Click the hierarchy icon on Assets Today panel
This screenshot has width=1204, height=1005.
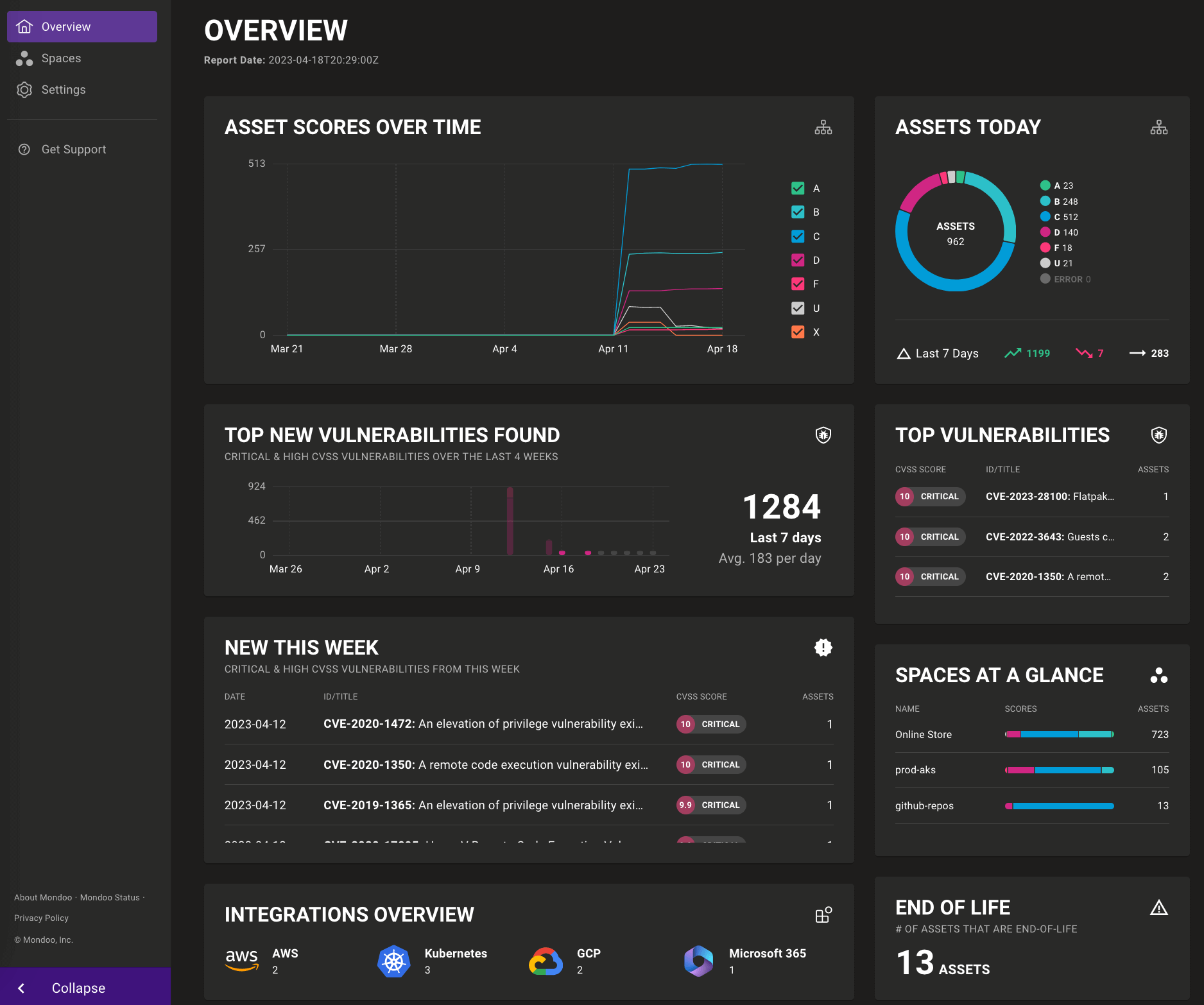(x=1158, y=126)
